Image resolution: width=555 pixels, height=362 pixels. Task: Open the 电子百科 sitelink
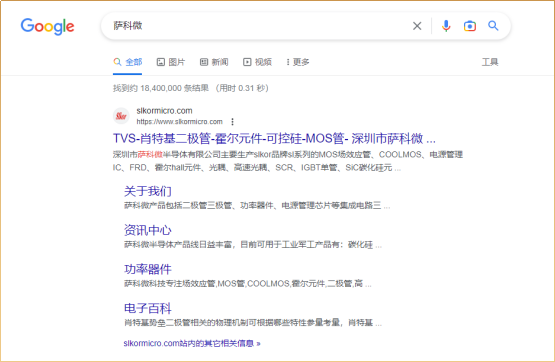[x=148, y=308]
